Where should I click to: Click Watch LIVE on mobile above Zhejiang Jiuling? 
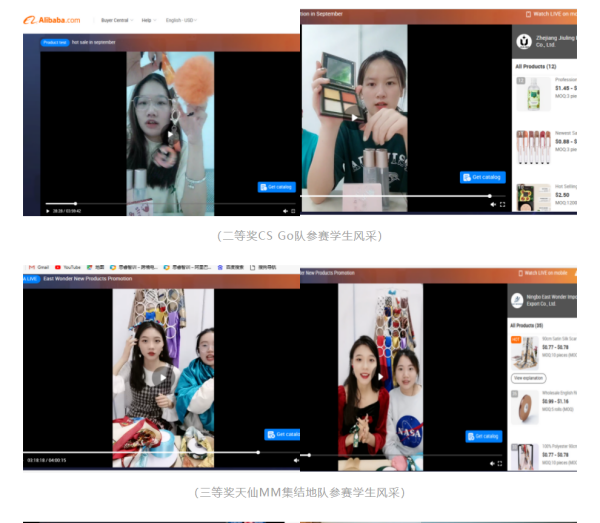pyautogui.click(x=551, y=14)
